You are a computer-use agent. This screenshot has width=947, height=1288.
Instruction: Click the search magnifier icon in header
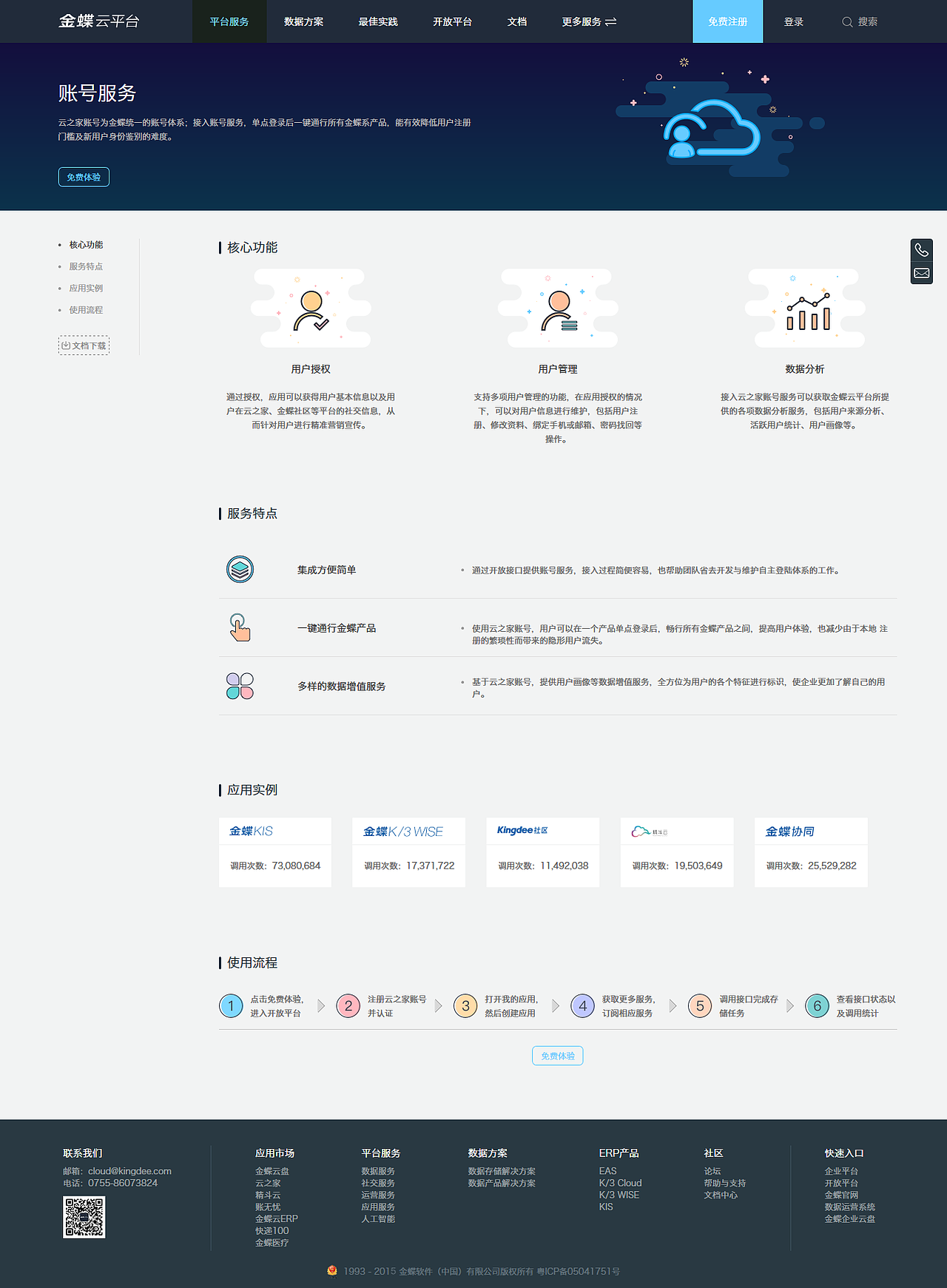click(x=847, y=22)
